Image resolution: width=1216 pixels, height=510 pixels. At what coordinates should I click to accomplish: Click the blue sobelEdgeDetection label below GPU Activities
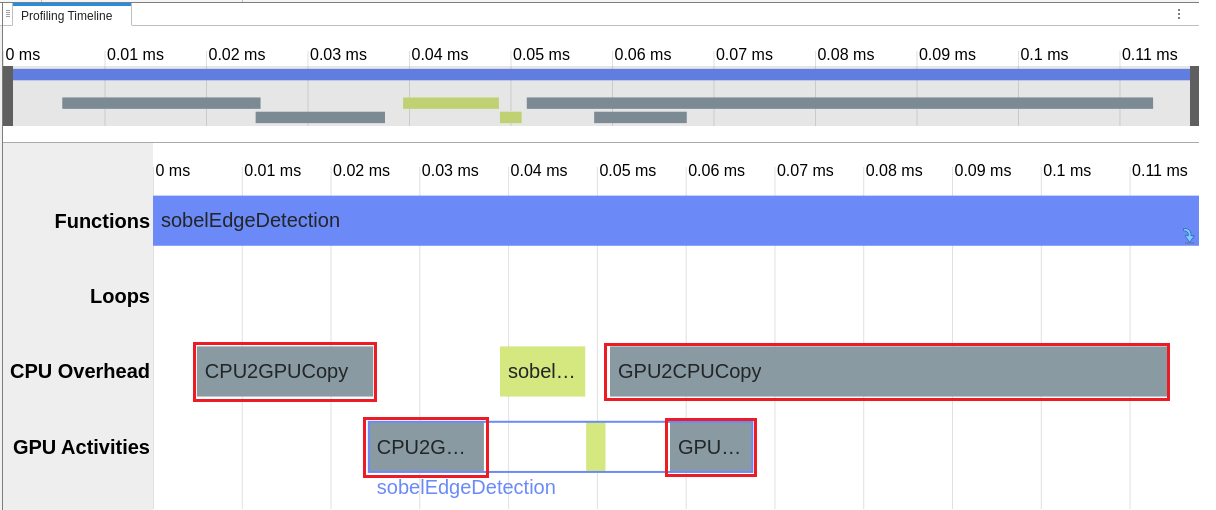(466, 488)
